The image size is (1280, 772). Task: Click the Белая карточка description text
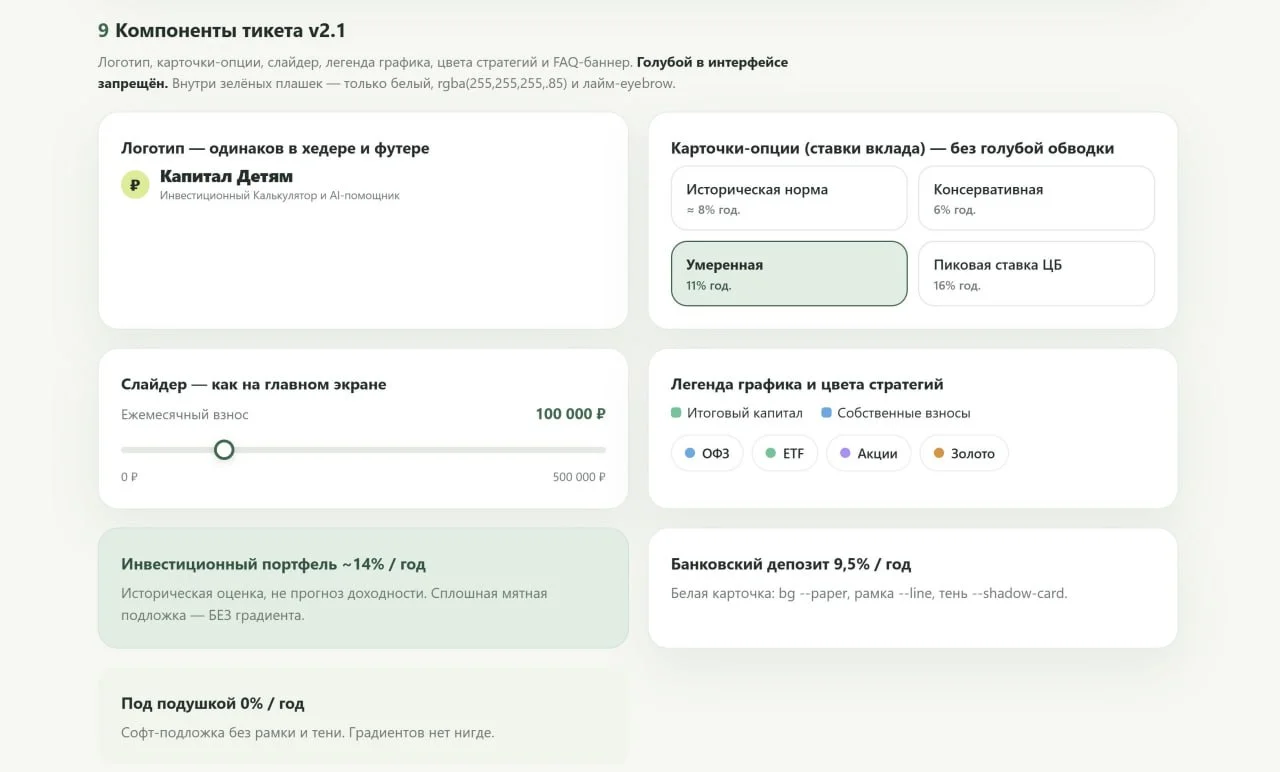(869, 593)
